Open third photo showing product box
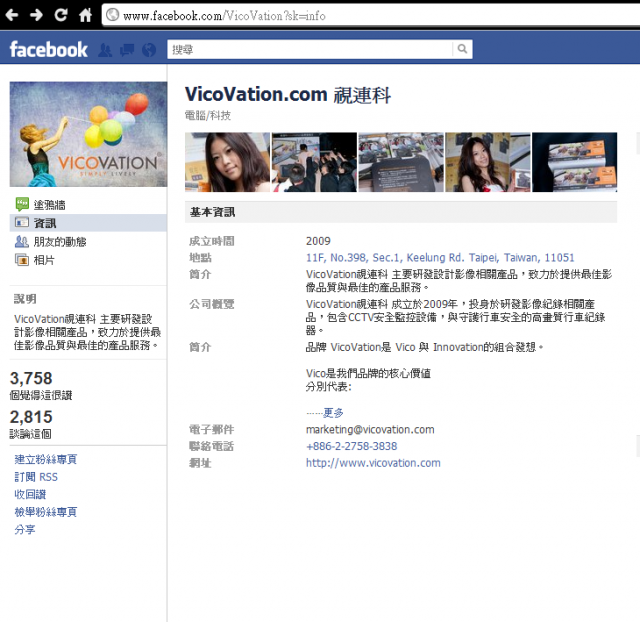This screenshot has height=622, width=640. [401, 162]
